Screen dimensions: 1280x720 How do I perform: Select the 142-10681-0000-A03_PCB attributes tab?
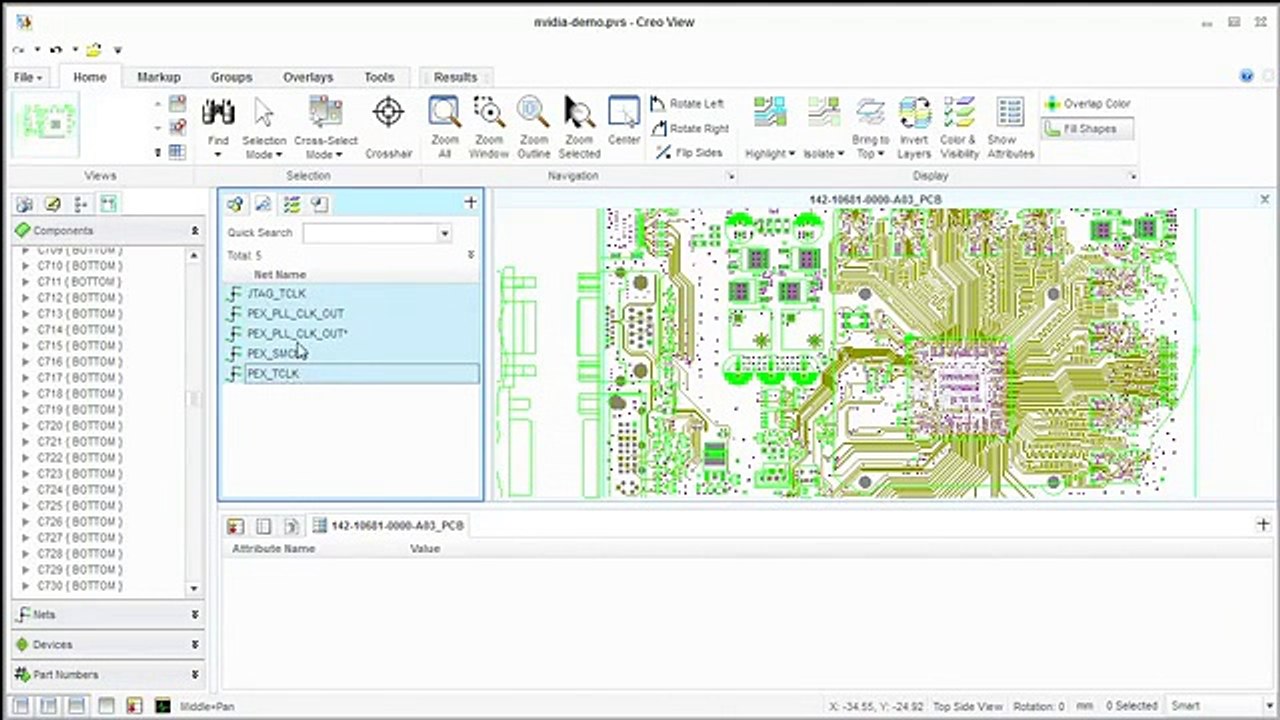click(x=388, y=525)
